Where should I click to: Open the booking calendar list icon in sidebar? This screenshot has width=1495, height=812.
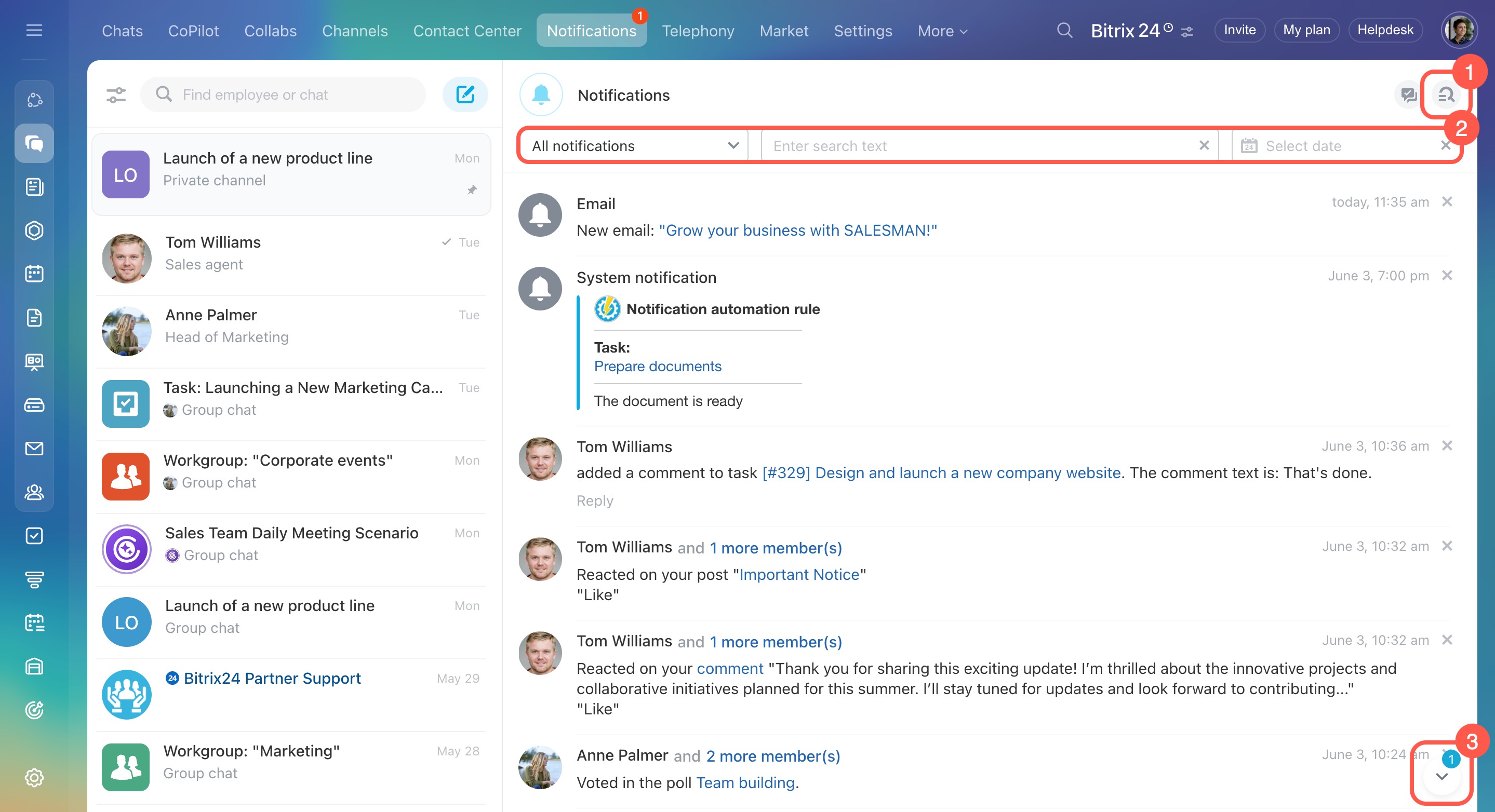click(34, 623)
